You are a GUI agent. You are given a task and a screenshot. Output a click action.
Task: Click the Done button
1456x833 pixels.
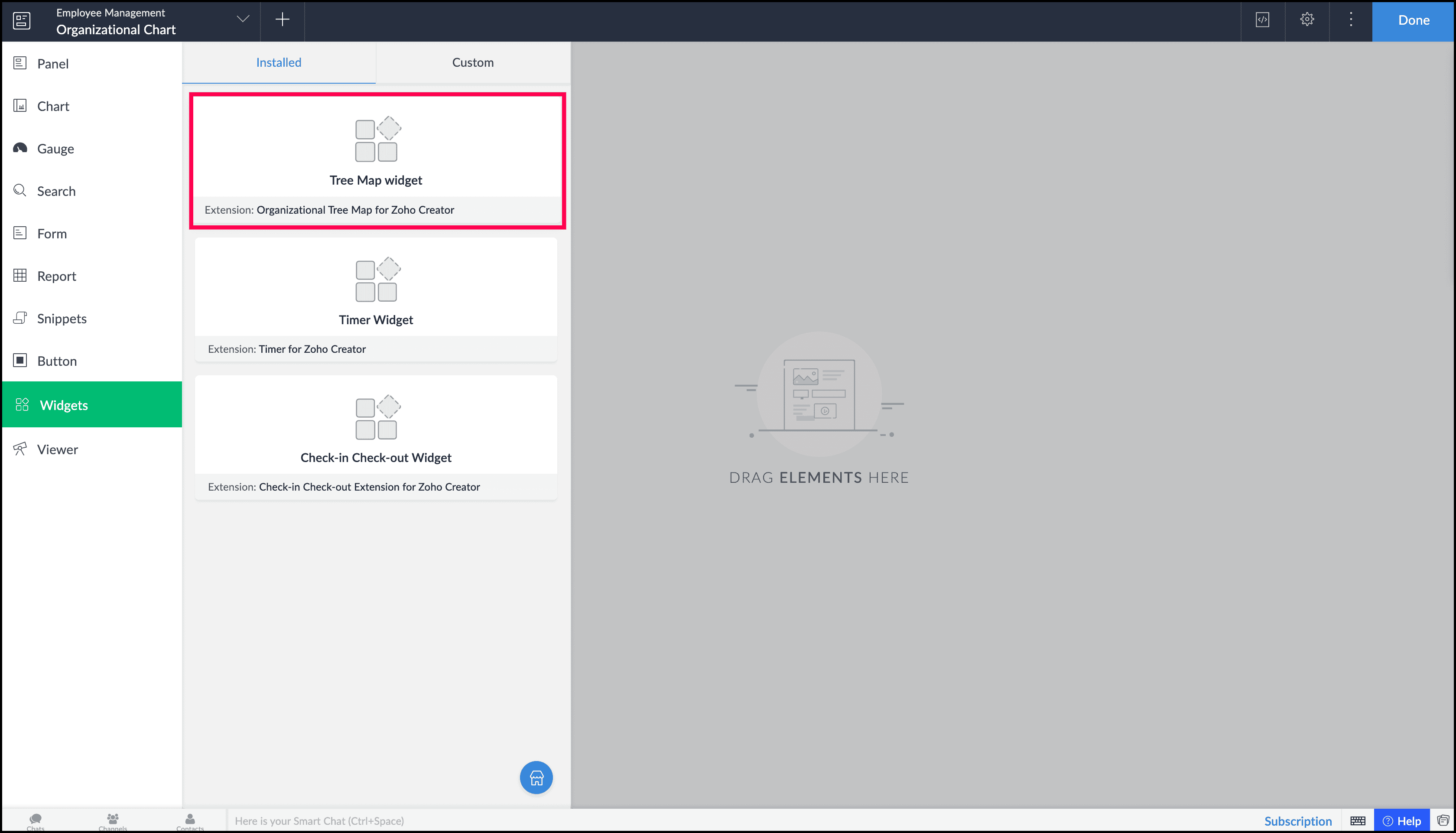pyautogui.click(x=1413, y=20)
